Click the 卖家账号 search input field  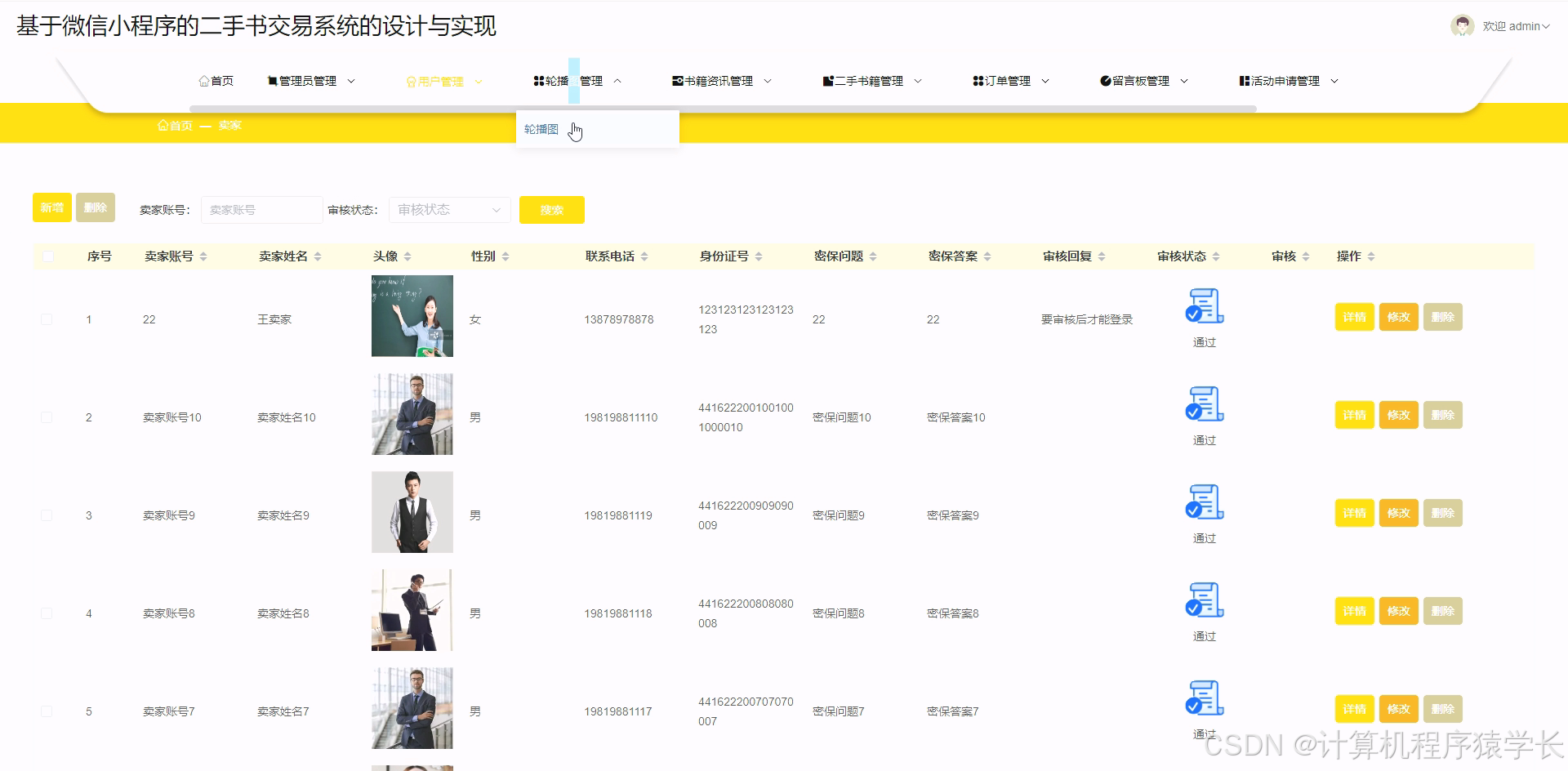coord(261,209)
